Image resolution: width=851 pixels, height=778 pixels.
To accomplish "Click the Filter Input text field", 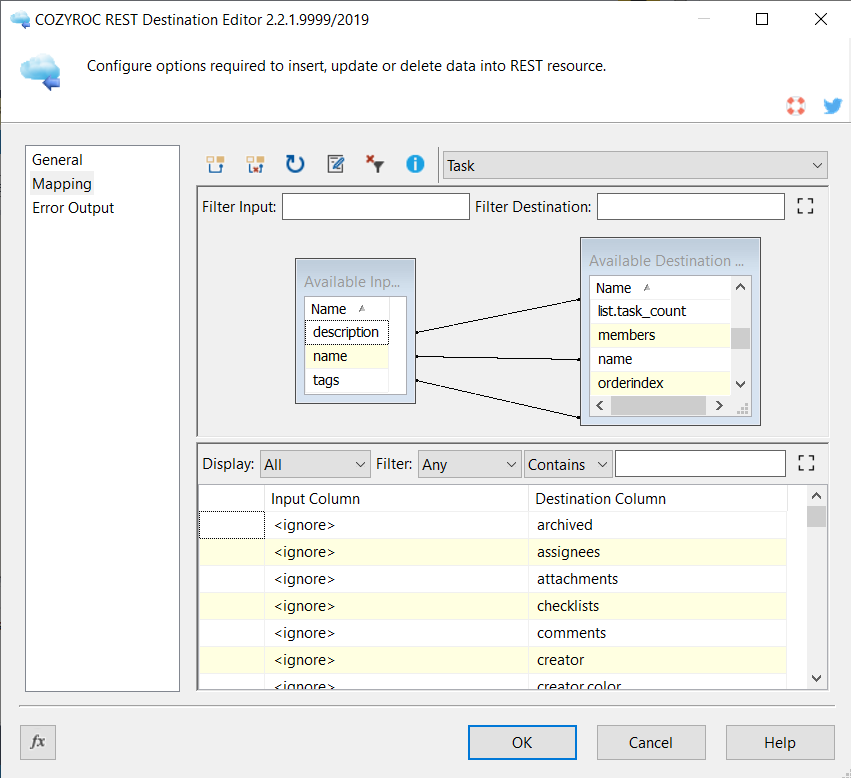I will click(375, 205).
